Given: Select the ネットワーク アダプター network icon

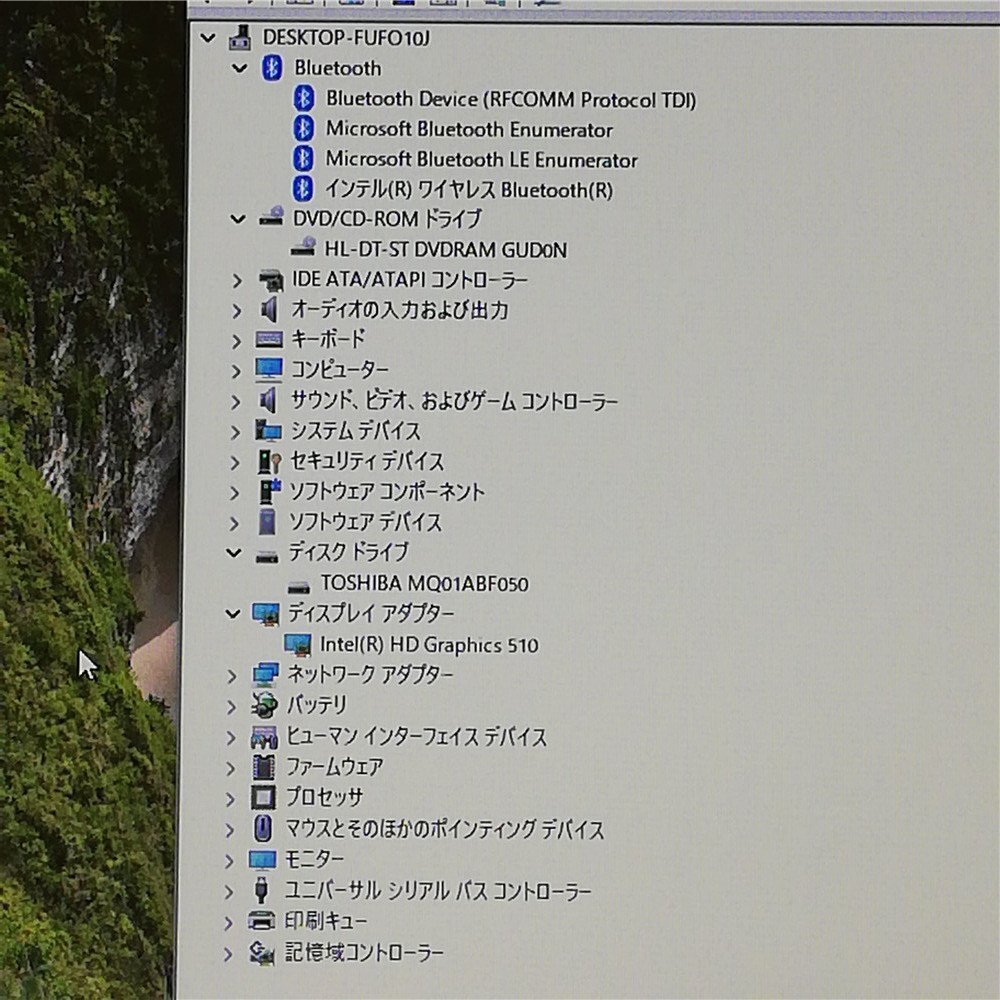Looking at the screenshot, I should (x=266, y=675).
